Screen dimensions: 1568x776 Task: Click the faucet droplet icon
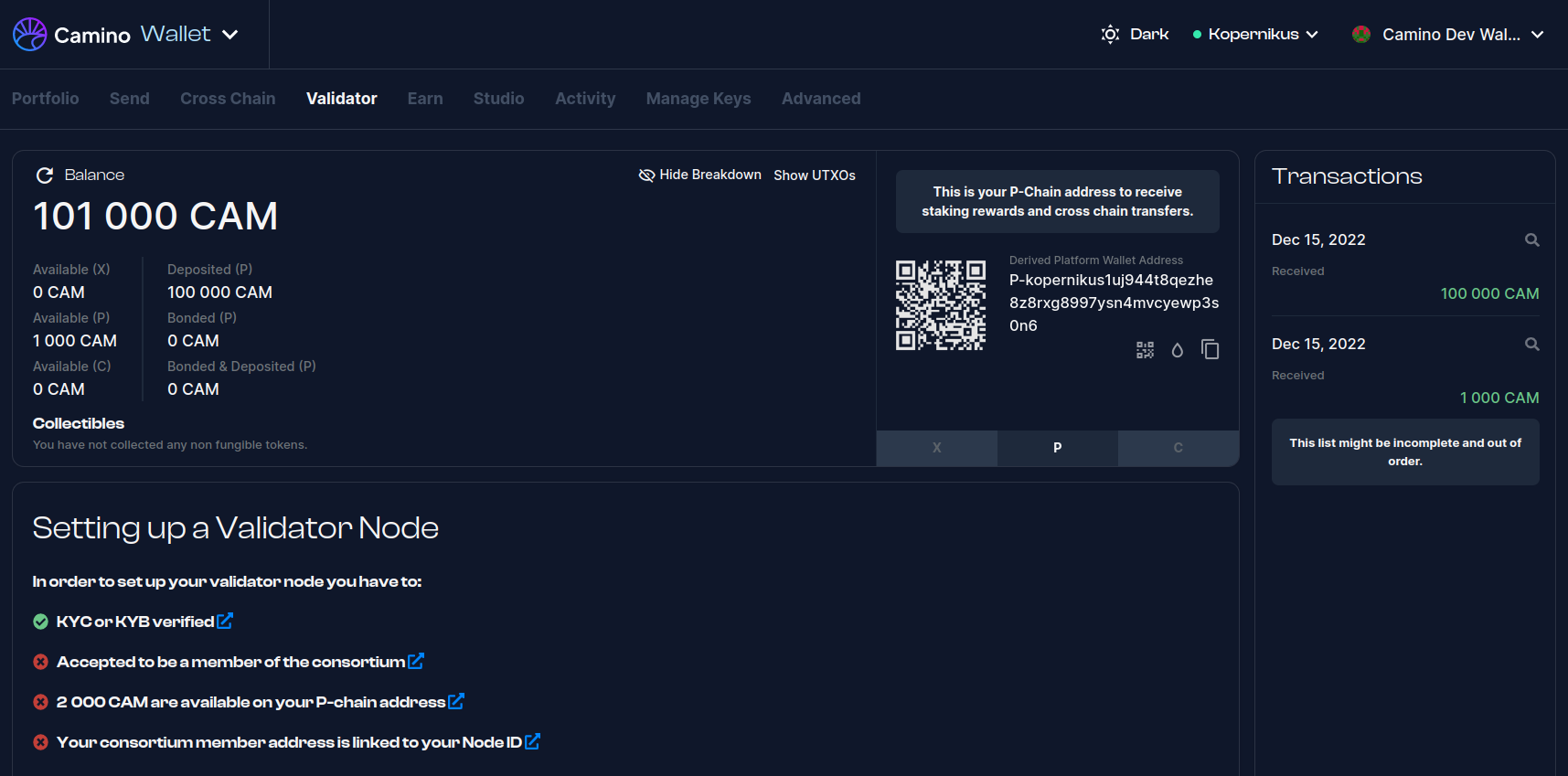(1178, 350)
